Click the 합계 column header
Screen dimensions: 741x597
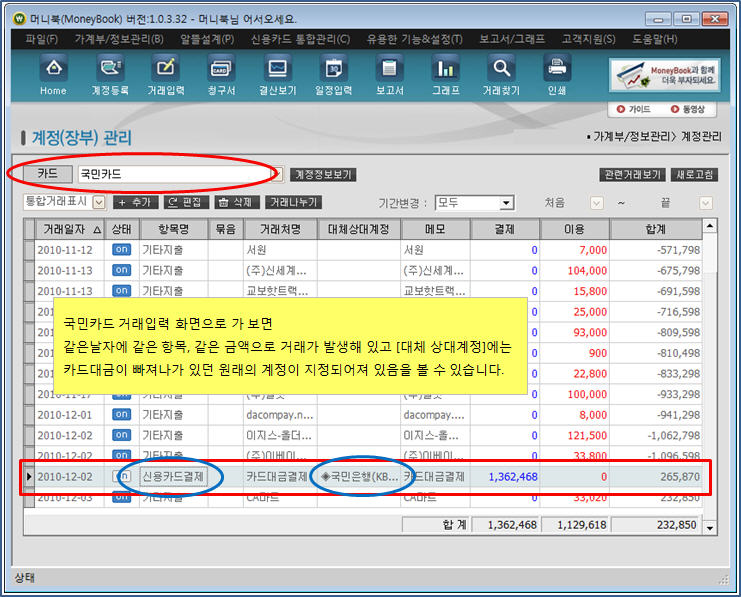pos(656,229)
